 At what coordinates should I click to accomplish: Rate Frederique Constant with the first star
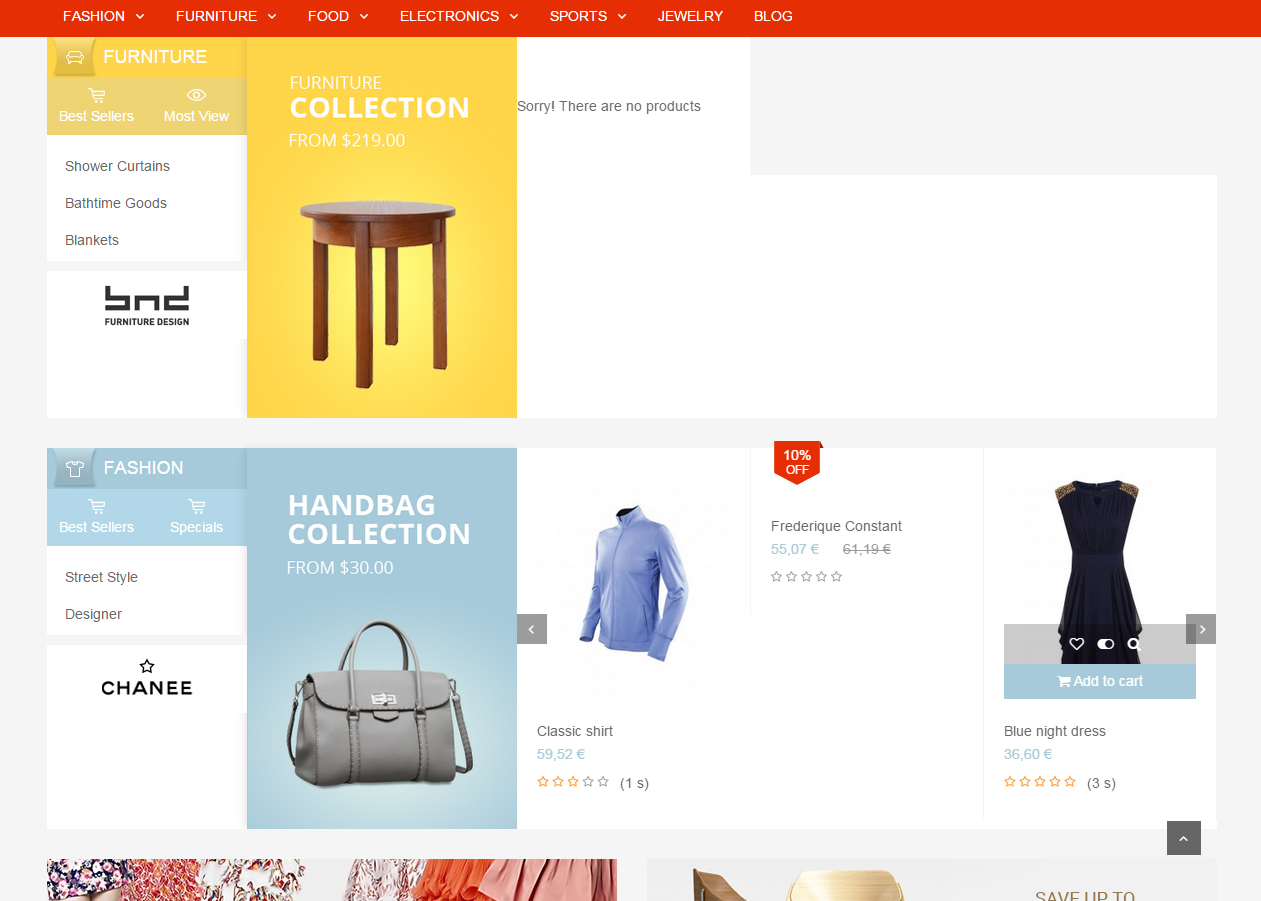pos(776,576)
